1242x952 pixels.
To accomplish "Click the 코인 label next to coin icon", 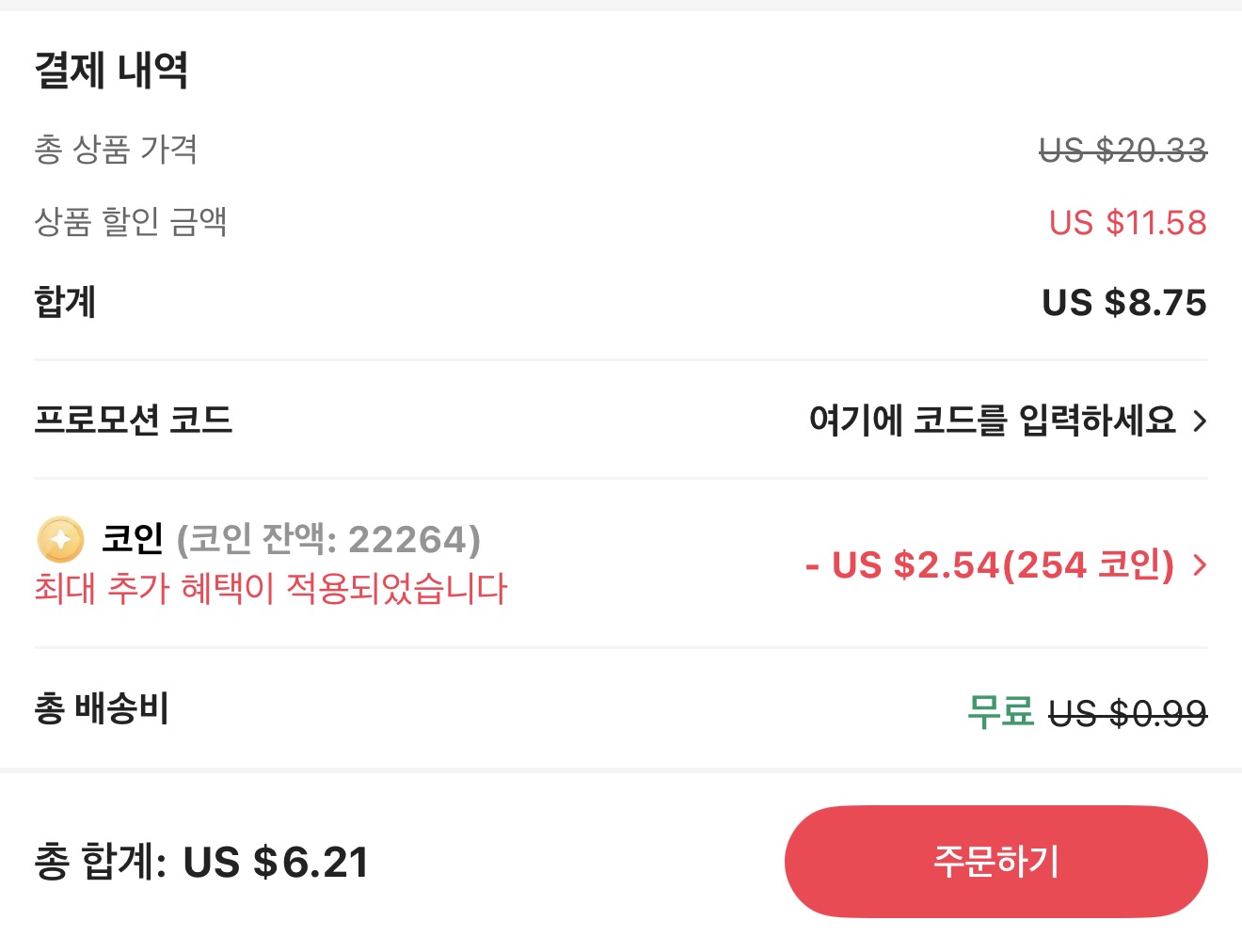I will [x=132, y=540].
